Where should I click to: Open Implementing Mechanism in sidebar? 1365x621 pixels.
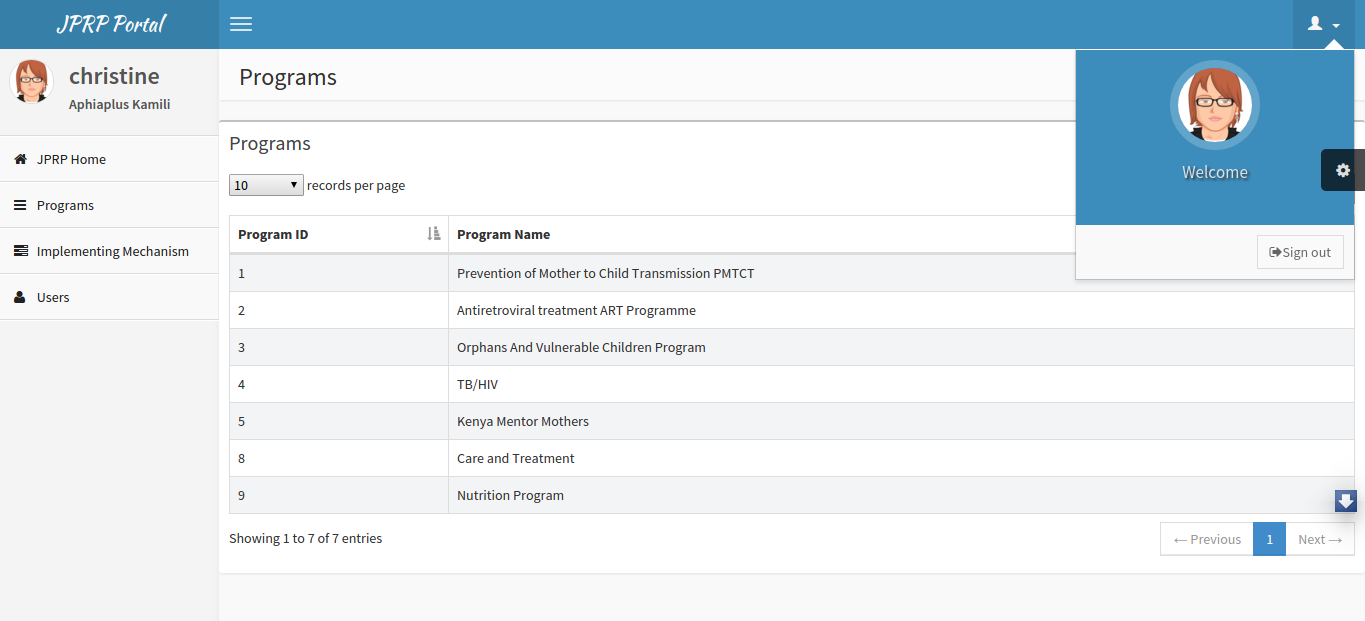click(x=109, y=251)
